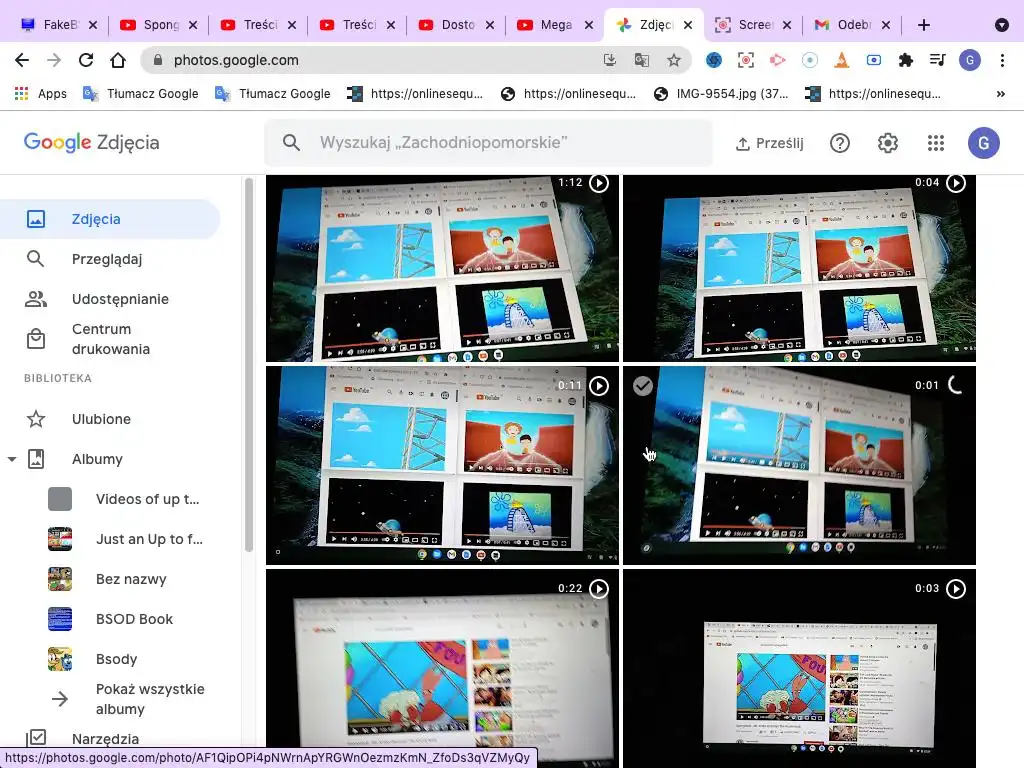
Task: Open the first Tłumacz Google bookmark
Action: click(x=140, y=94)
